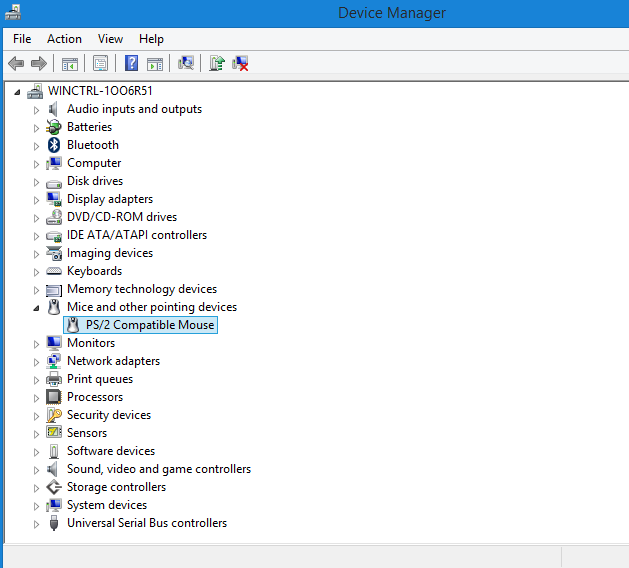Viewport: 629px width, 568px height.
Task: Select the Keyboards label
Action: 94,271
